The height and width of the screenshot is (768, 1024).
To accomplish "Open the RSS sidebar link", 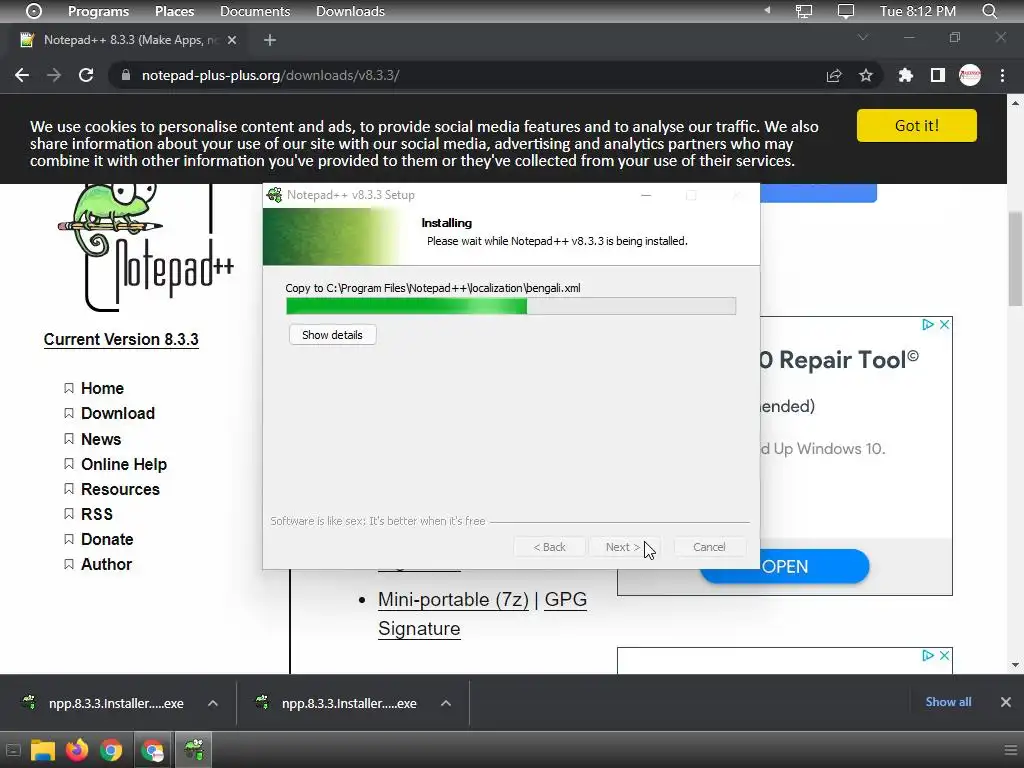I will point(97,514).
